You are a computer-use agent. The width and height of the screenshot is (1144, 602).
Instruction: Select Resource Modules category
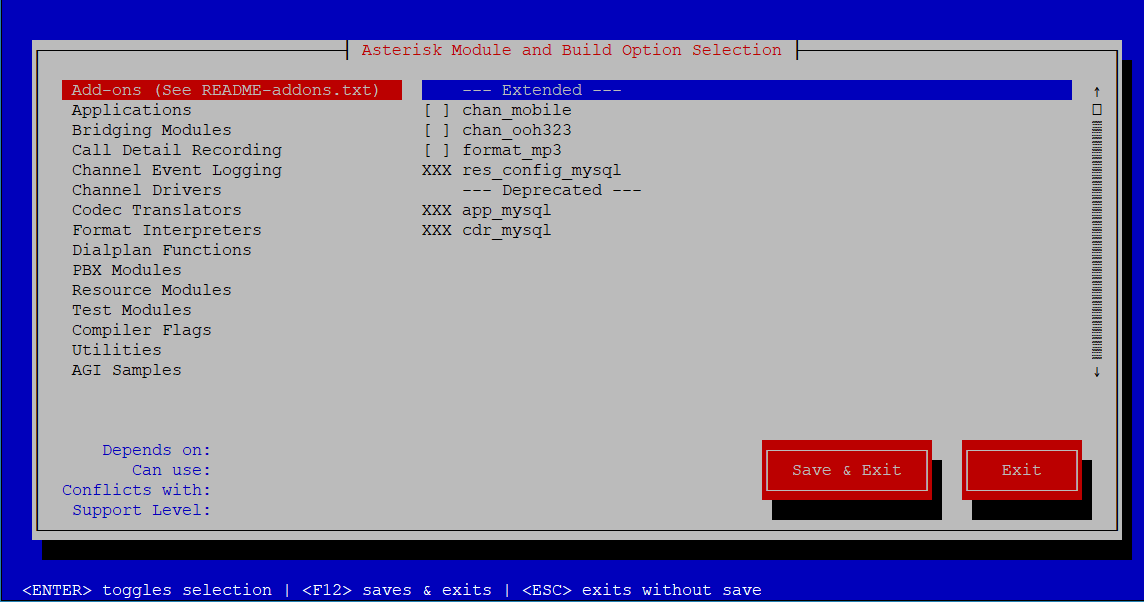[152, 290]
